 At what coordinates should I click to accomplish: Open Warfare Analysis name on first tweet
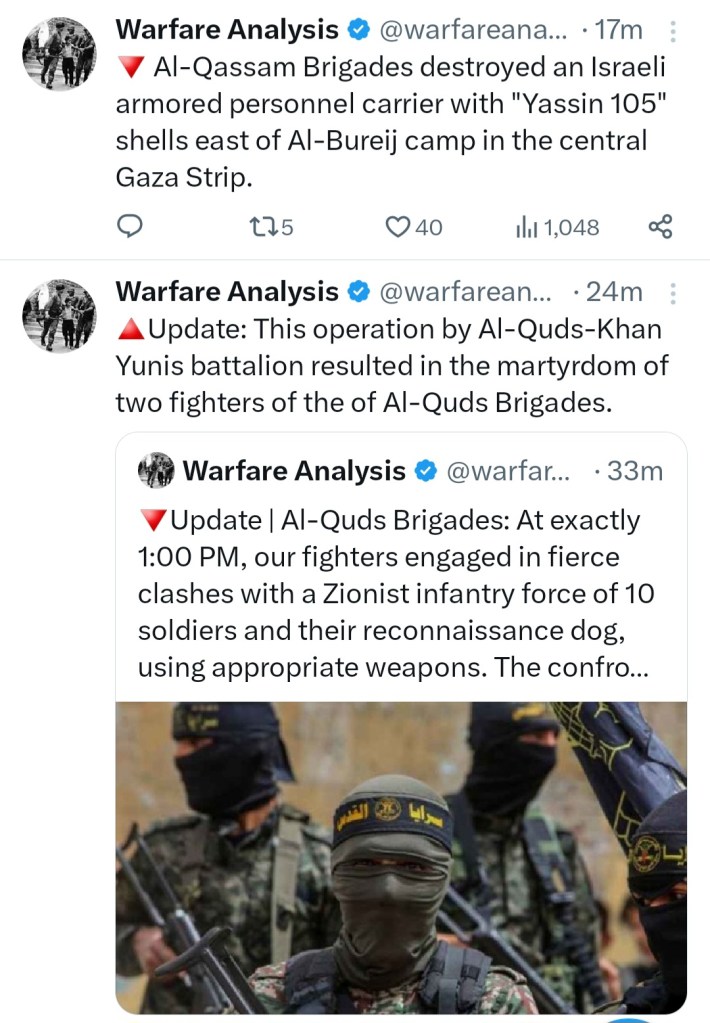(x=226, y=30)
